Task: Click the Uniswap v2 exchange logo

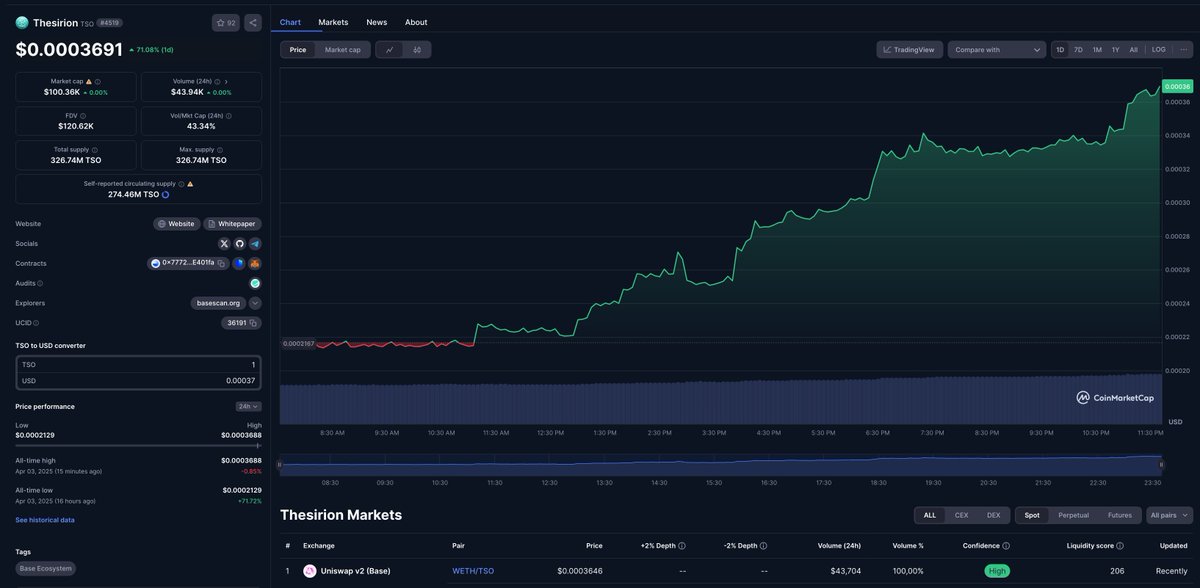Action: tap(310, 571)
